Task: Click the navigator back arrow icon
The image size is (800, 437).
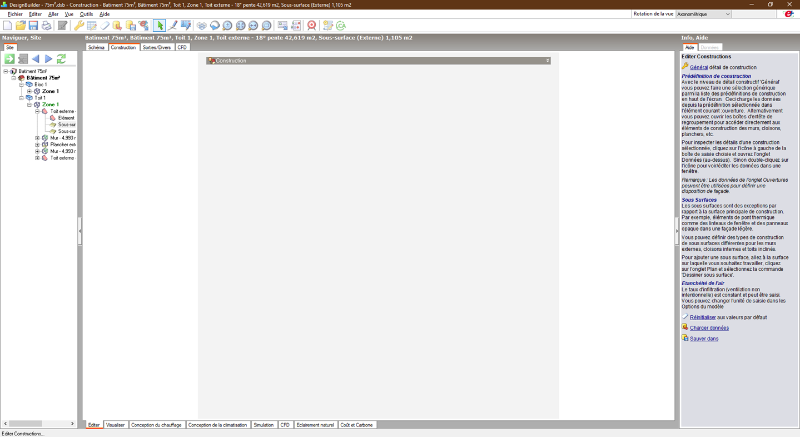Action: coord(36,60)
